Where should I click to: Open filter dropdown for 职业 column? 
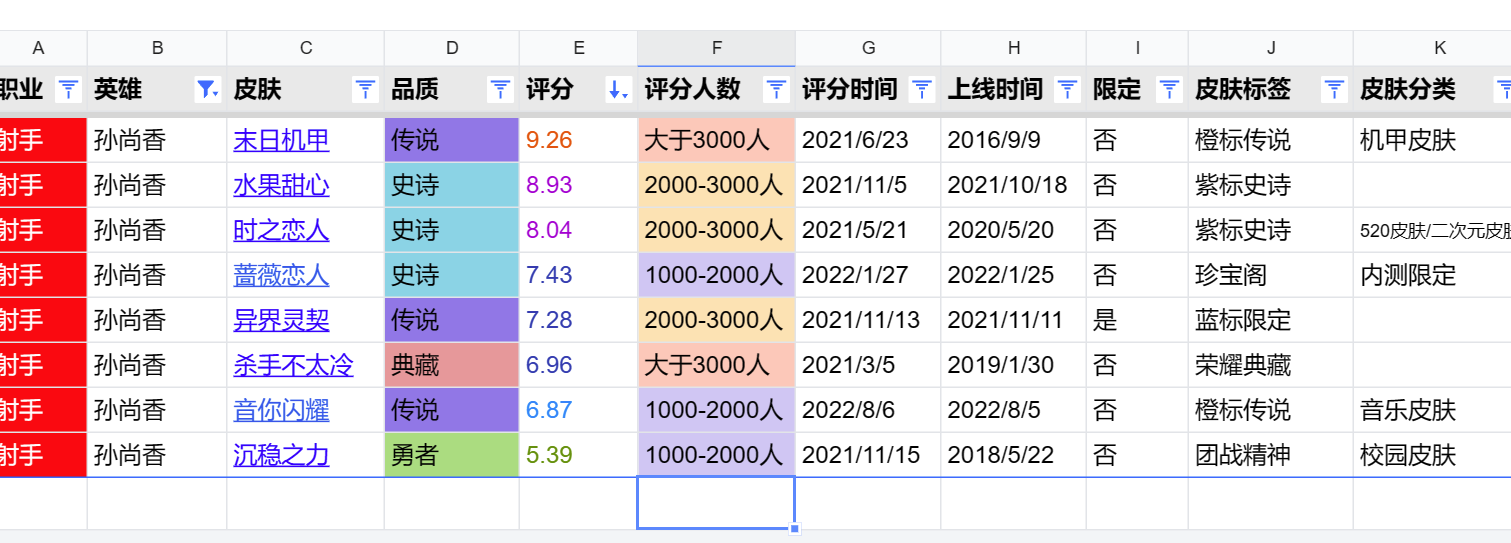point(68,90)
